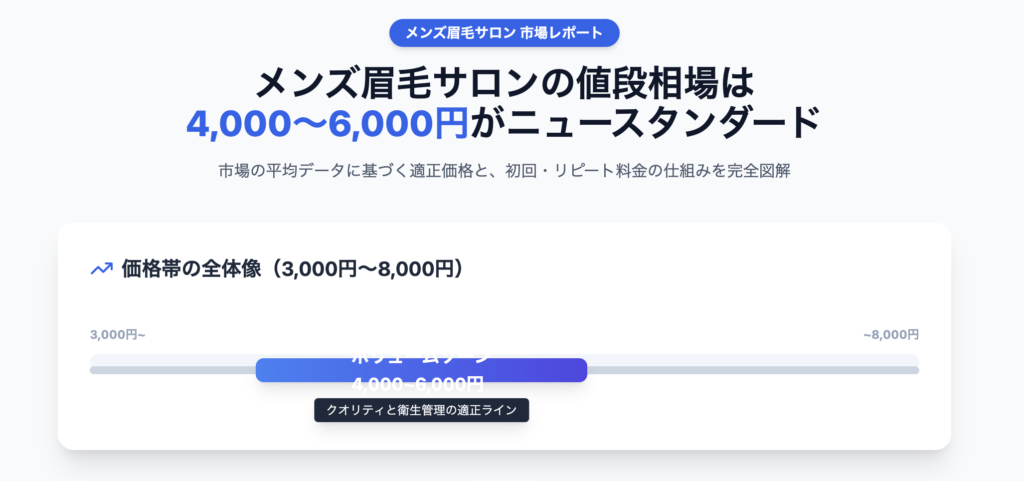1024x481 pixels.
Task: Click the 3,000円~ minimum price label
Action: 118,334
